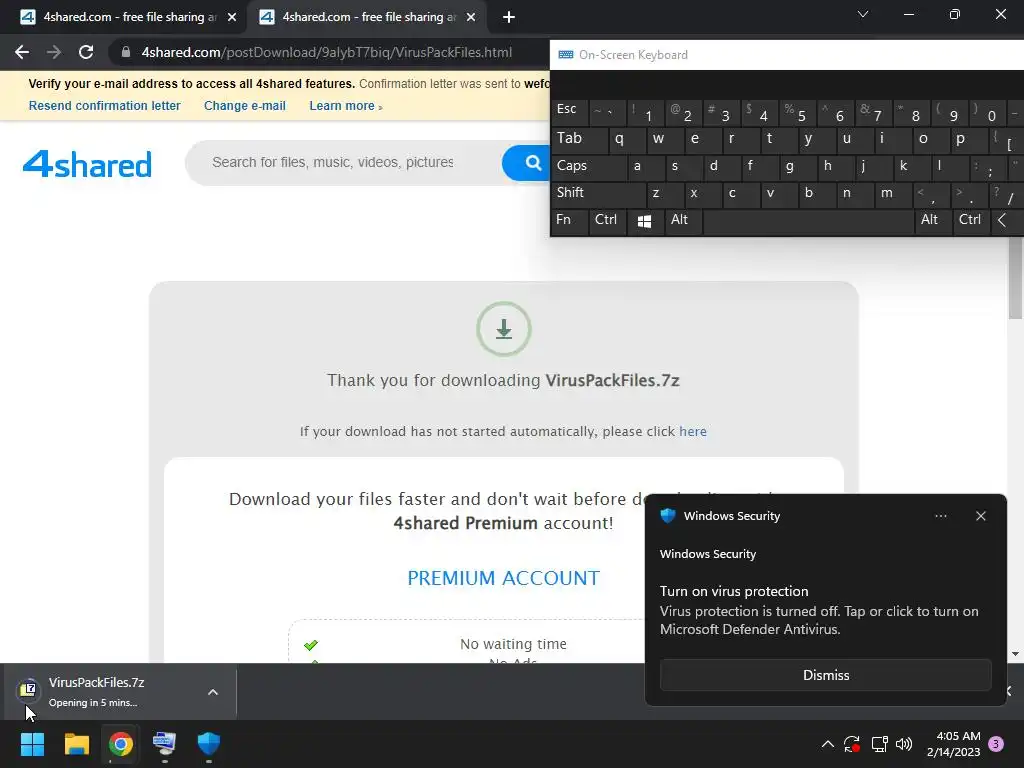Select the second 4shared.com tab
Screen dimensions: 1024x768
pos(366,17)
